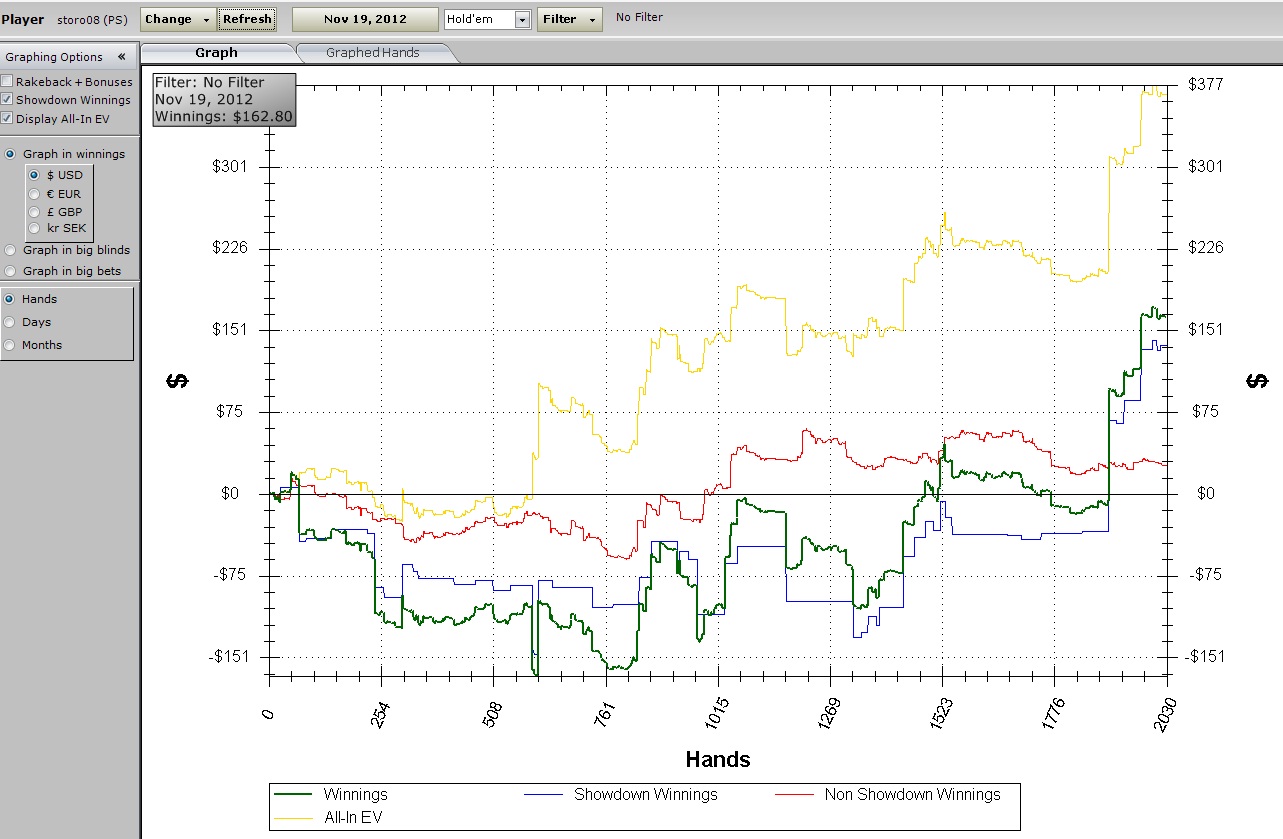Viewport: 1283px width, 839px height.
Task: Choose the GBP currency radio button
Action: point(35,212)
